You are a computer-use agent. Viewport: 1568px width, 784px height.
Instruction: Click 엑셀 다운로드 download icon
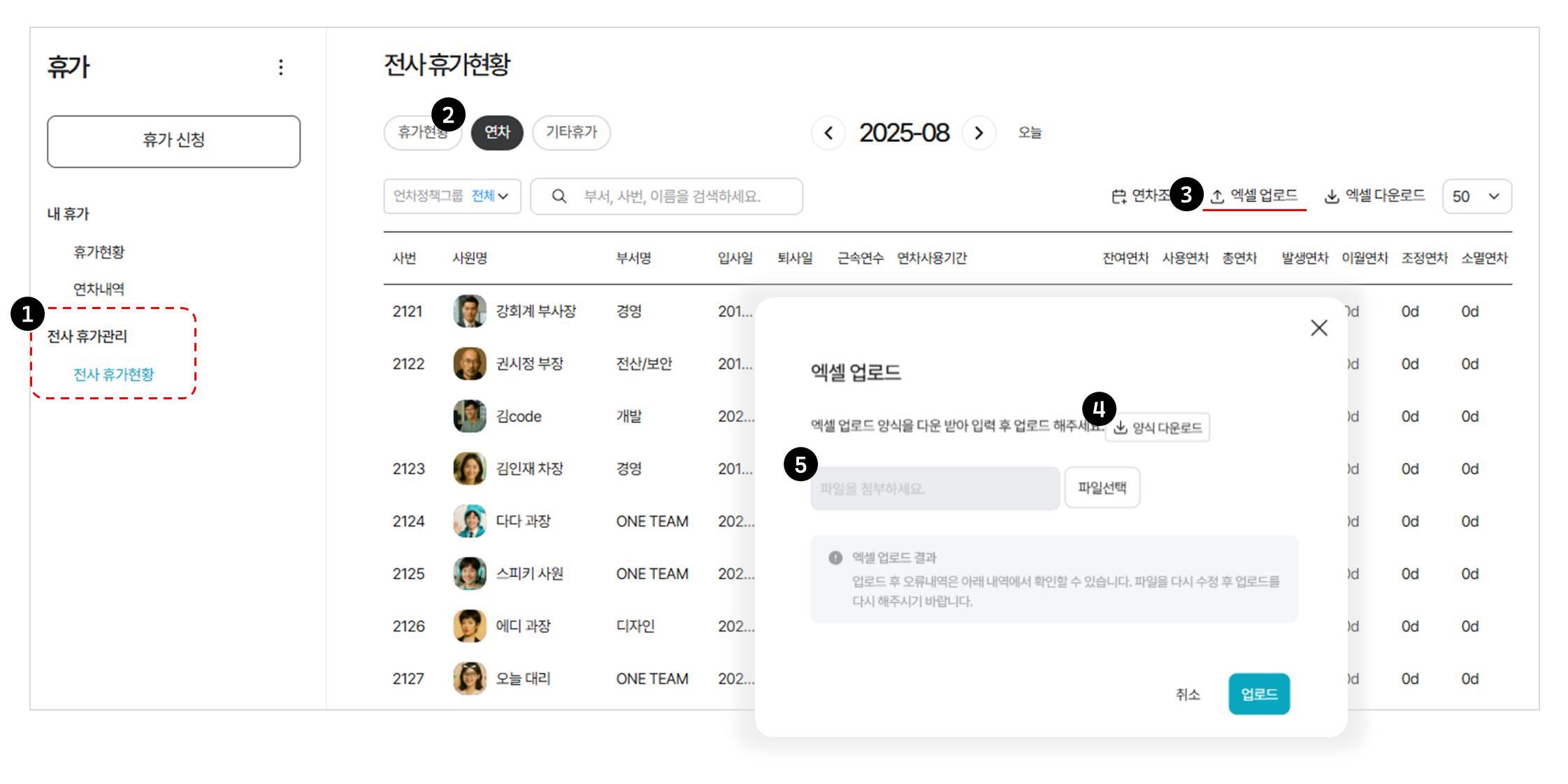1332,197
